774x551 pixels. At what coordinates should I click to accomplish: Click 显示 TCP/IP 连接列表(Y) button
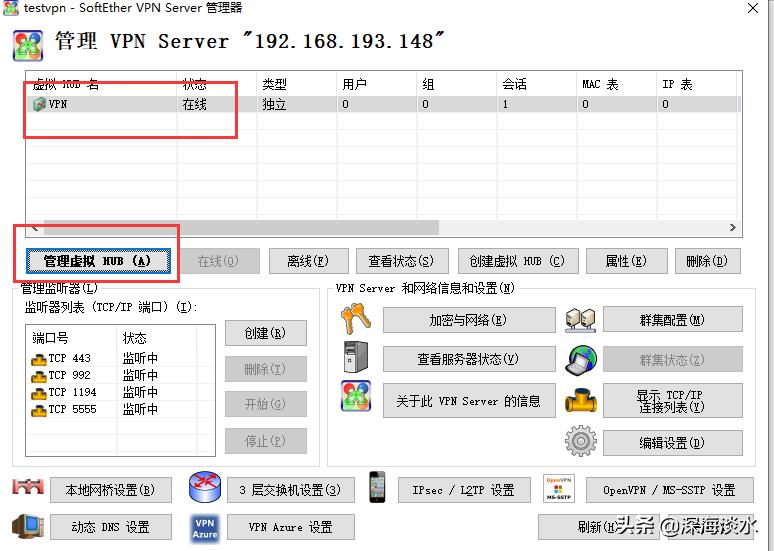[x=672, y=400]
